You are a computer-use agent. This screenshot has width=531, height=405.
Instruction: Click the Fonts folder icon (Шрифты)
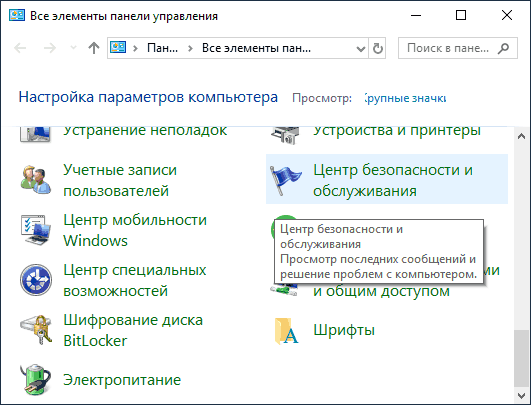286,331
